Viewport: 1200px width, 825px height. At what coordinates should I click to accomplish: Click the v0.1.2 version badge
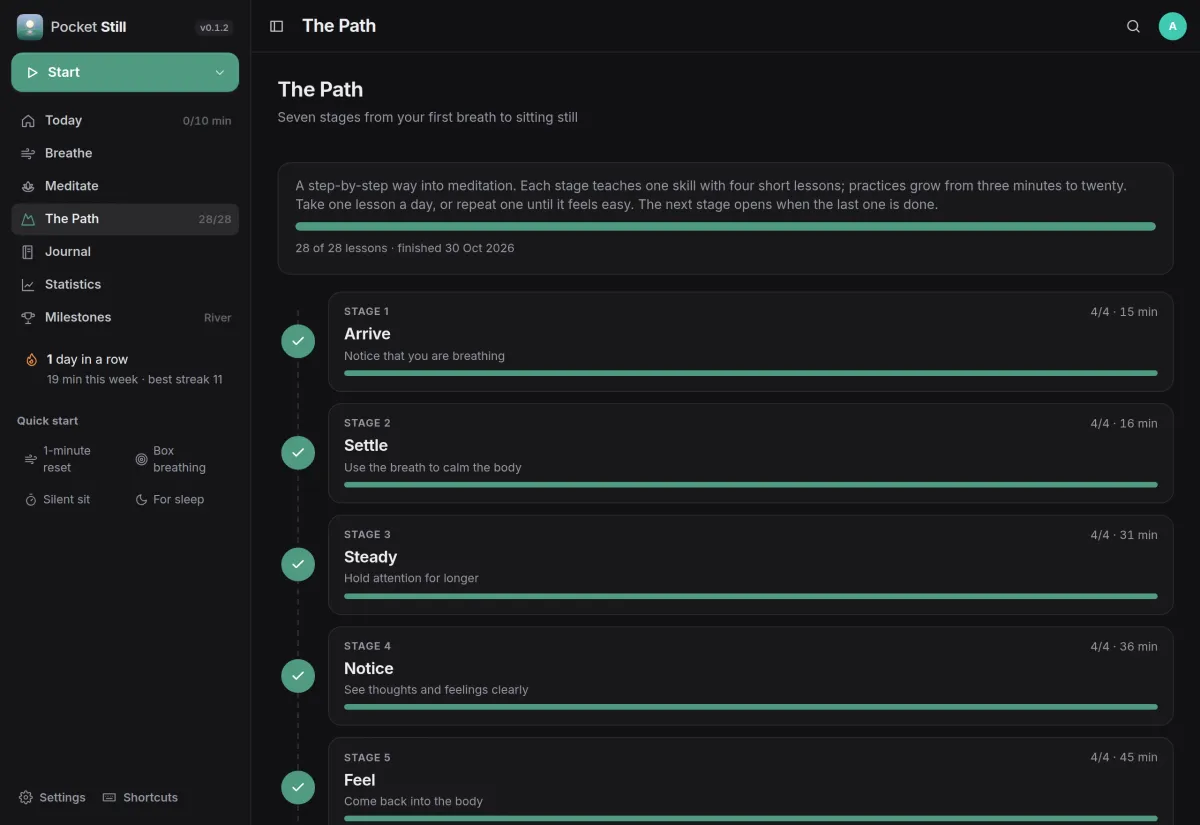tap(215, 28)
